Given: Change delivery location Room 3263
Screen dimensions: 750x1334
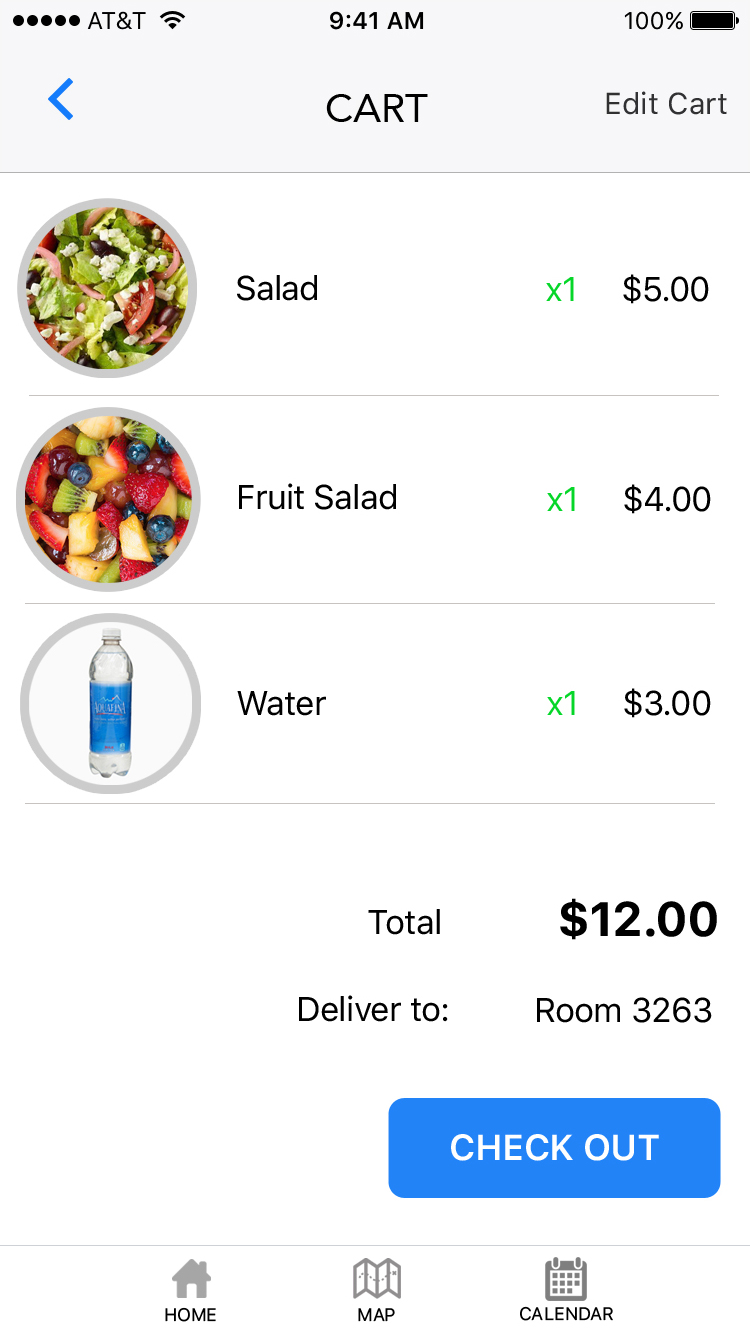Looking at the screenshot, I should 623,1011.
